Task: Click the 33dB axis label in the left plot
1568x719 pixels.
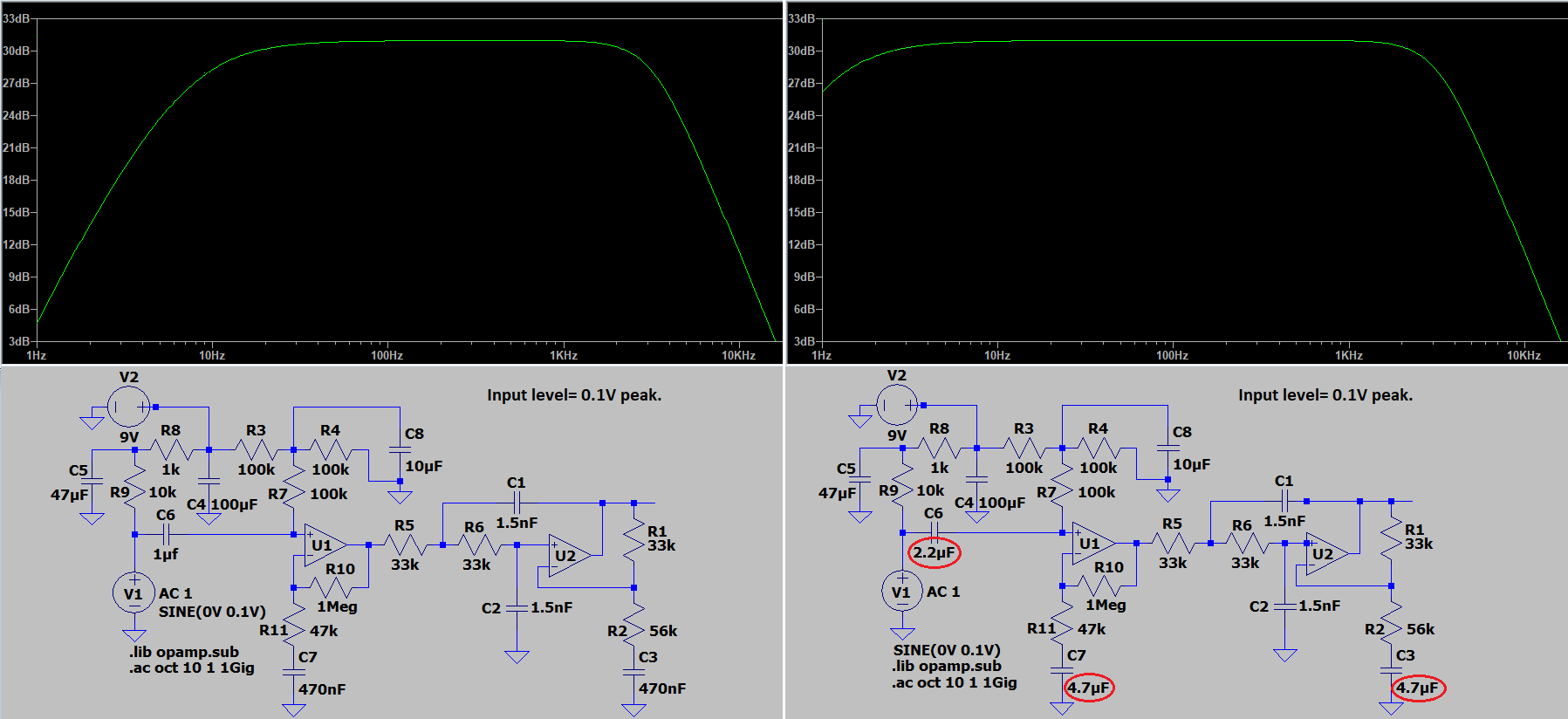Action: coord(16,18)
